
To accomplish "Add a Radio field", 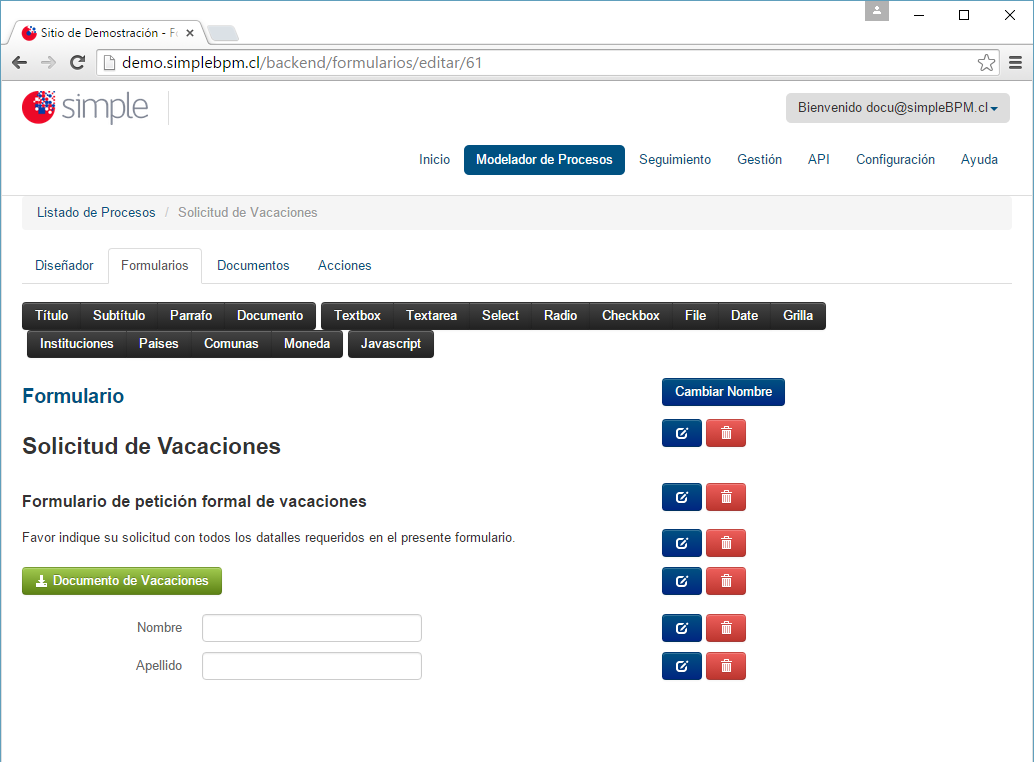I will [x=560, y=316].
